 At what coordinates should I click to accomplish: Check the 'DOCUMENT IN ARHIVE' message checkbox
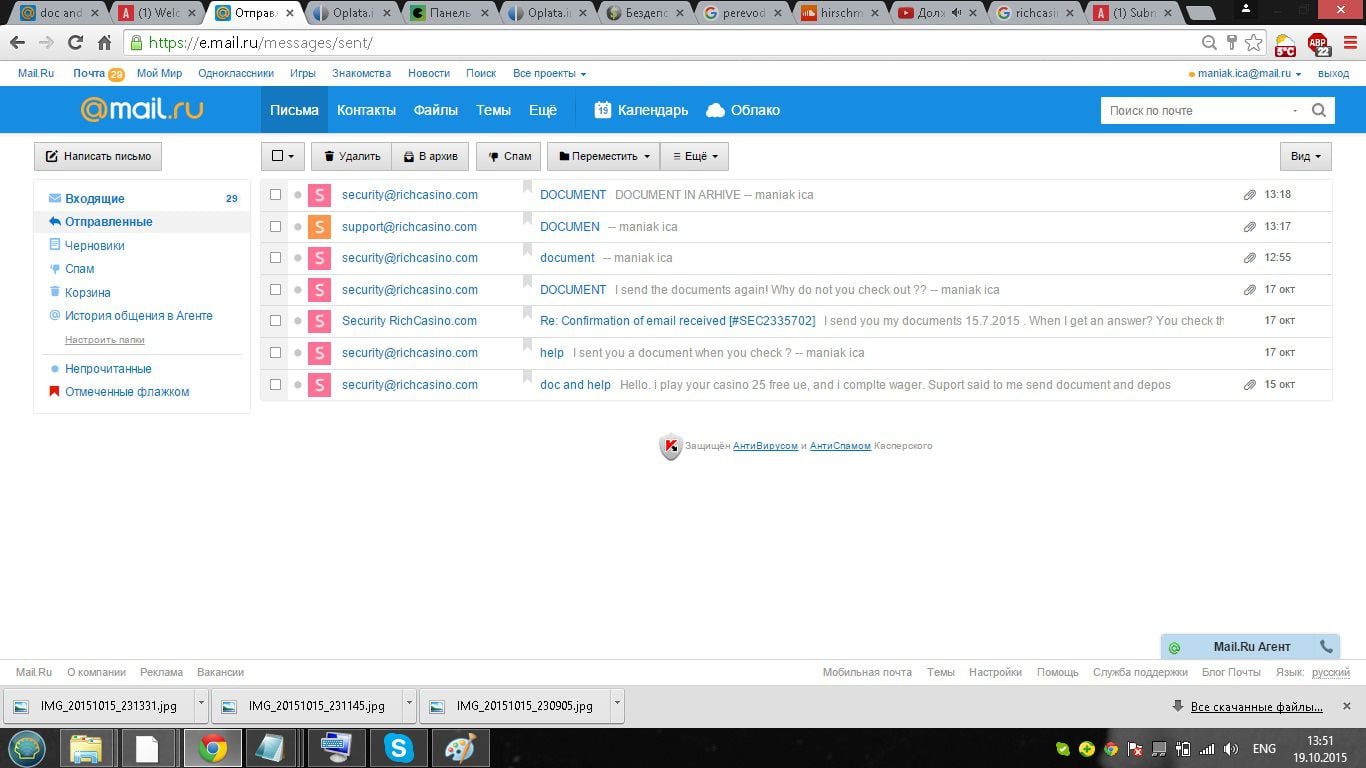pos(276,195)
